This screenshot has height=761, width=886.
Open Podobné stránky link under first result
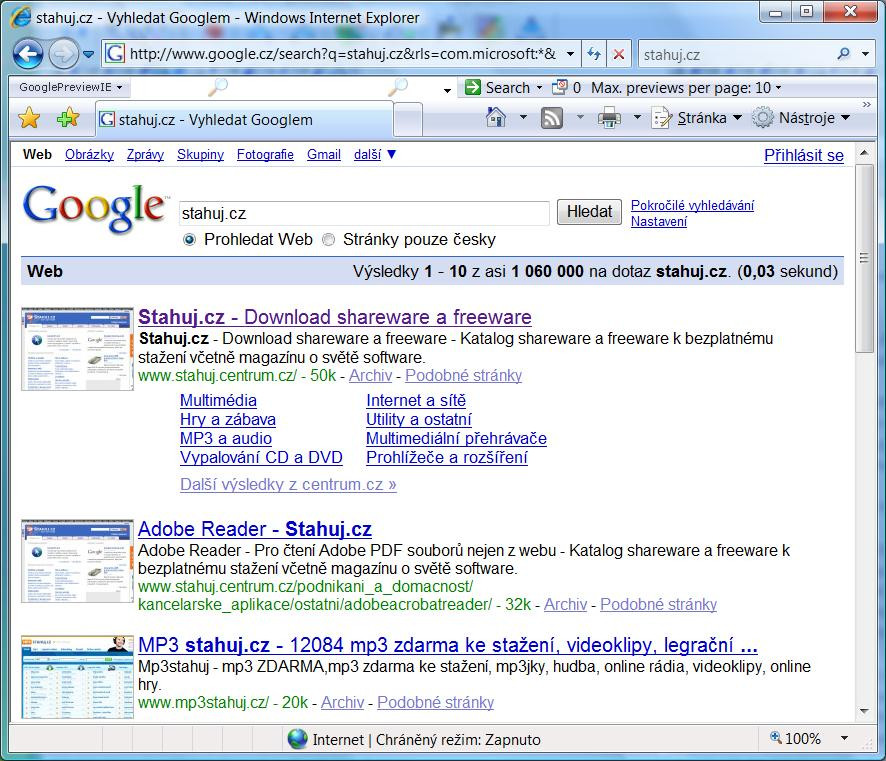463,376
